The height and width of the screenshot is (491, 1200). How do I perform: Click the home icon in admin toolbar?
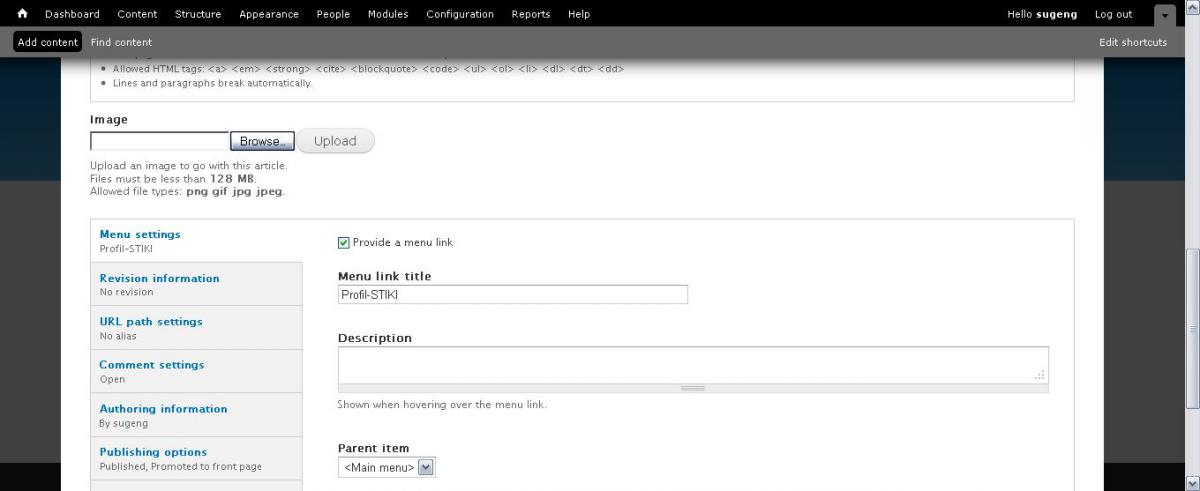coord(22,14)
